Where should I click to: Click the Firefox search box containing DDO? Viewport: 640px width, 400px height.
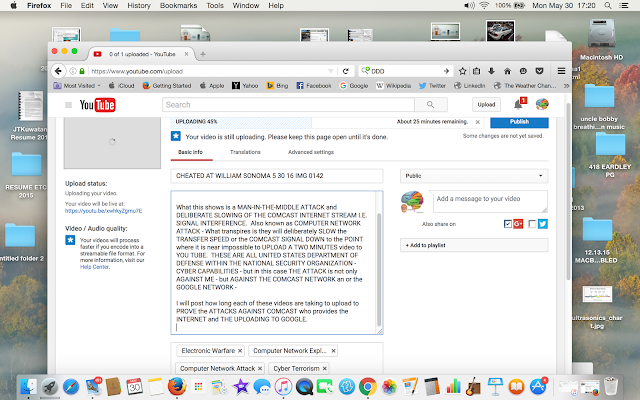(406, 71)
